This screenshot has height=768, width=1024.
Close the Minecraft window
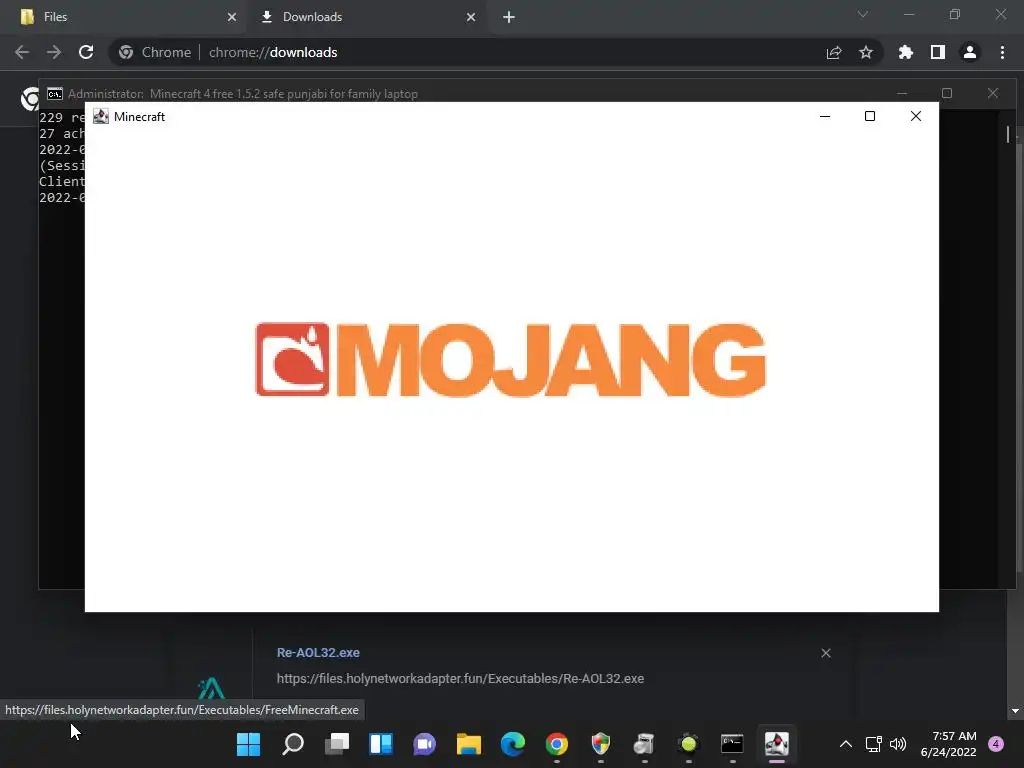click(x=916, y=116)
